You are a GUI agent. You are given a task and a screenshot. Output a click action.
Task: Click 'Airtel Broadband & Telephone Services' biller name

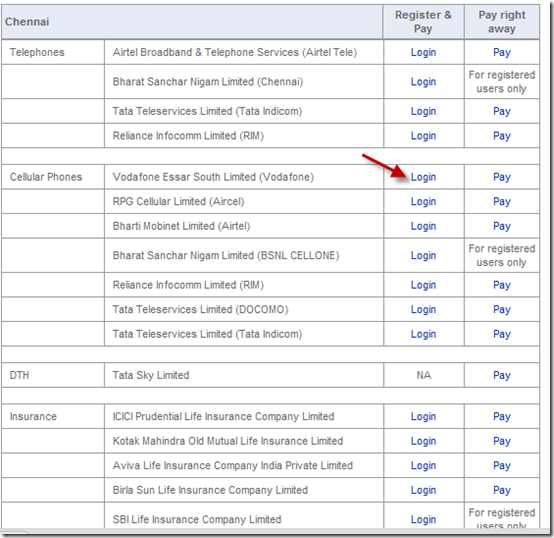[x=235, y=52]
